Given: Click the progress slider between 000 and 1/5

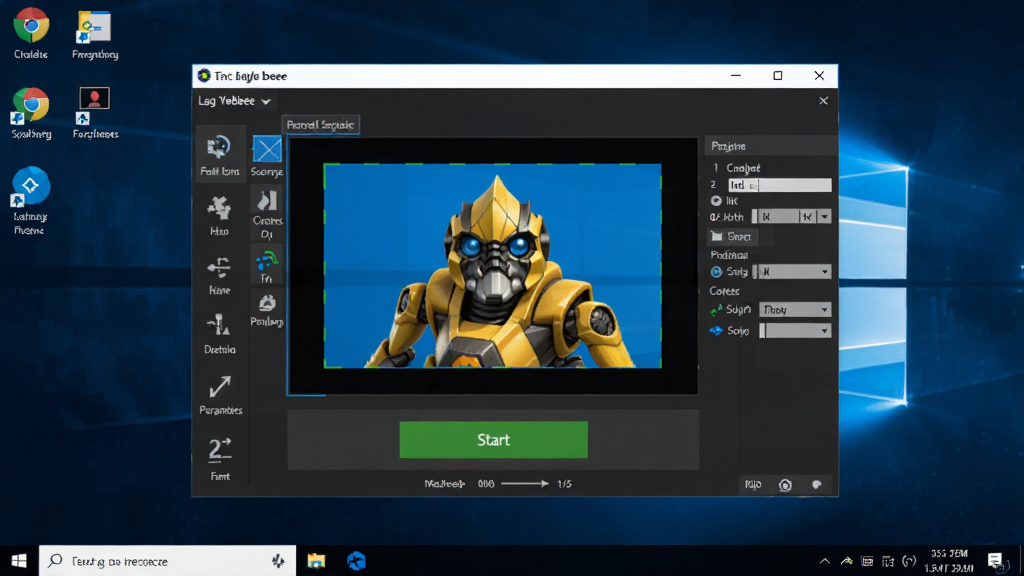Looking at the screenshot, I should pos(524,484).
